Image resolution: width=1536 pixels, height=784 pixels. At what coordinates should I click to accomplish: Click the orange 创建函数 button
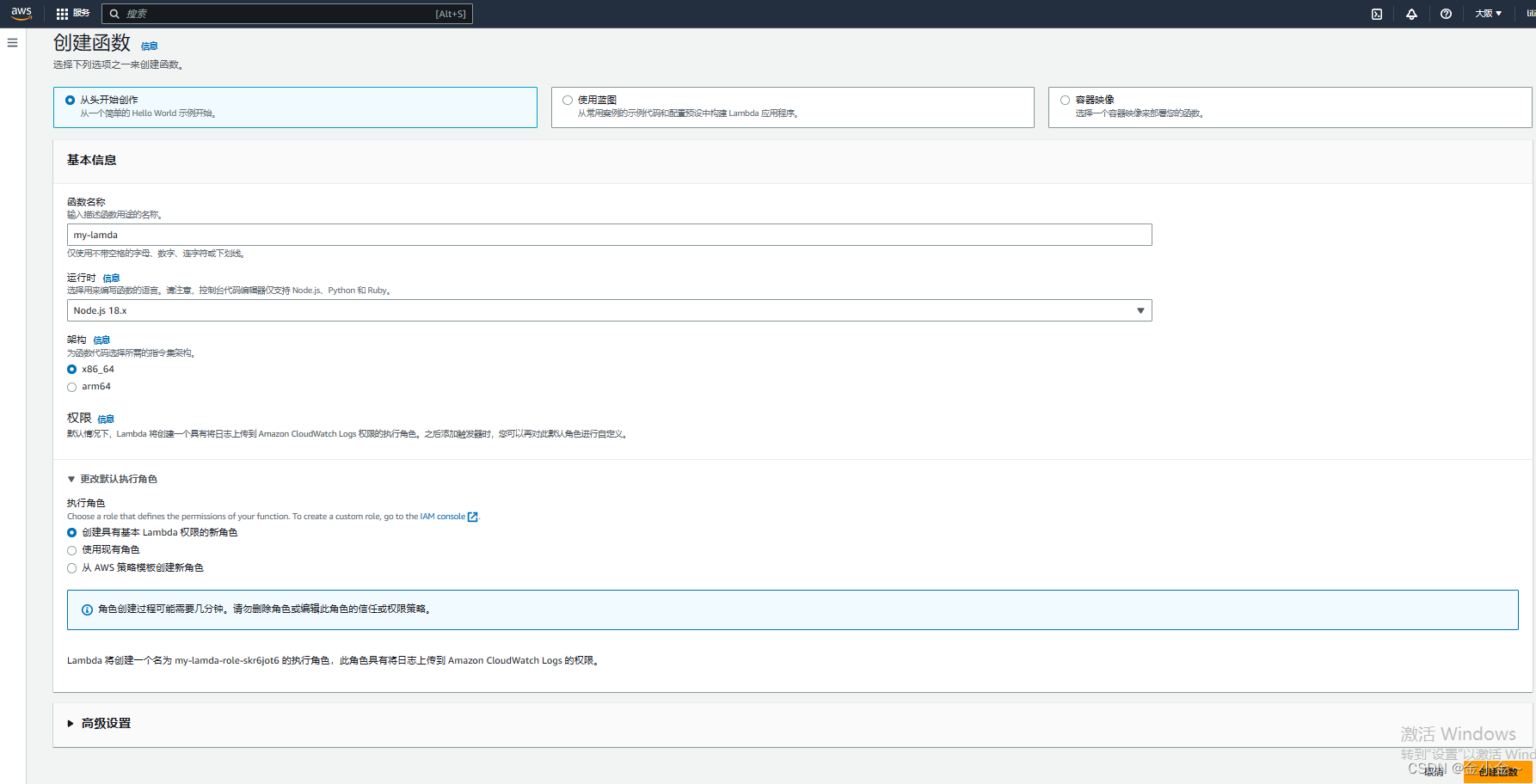(x=1498, y=772)
